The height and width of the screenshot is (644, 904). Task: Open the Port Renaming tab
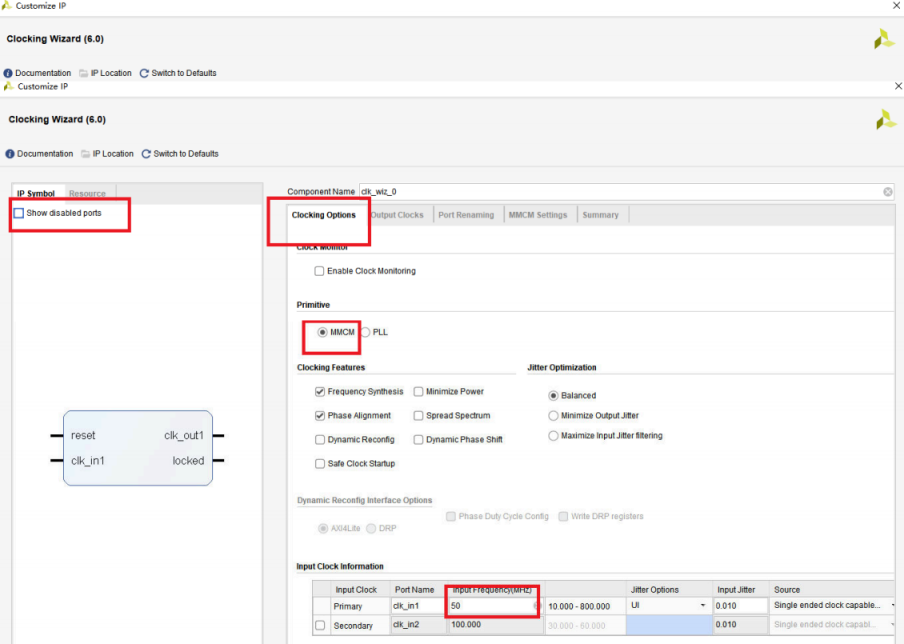pyautogui.click(x=466, y=215)
